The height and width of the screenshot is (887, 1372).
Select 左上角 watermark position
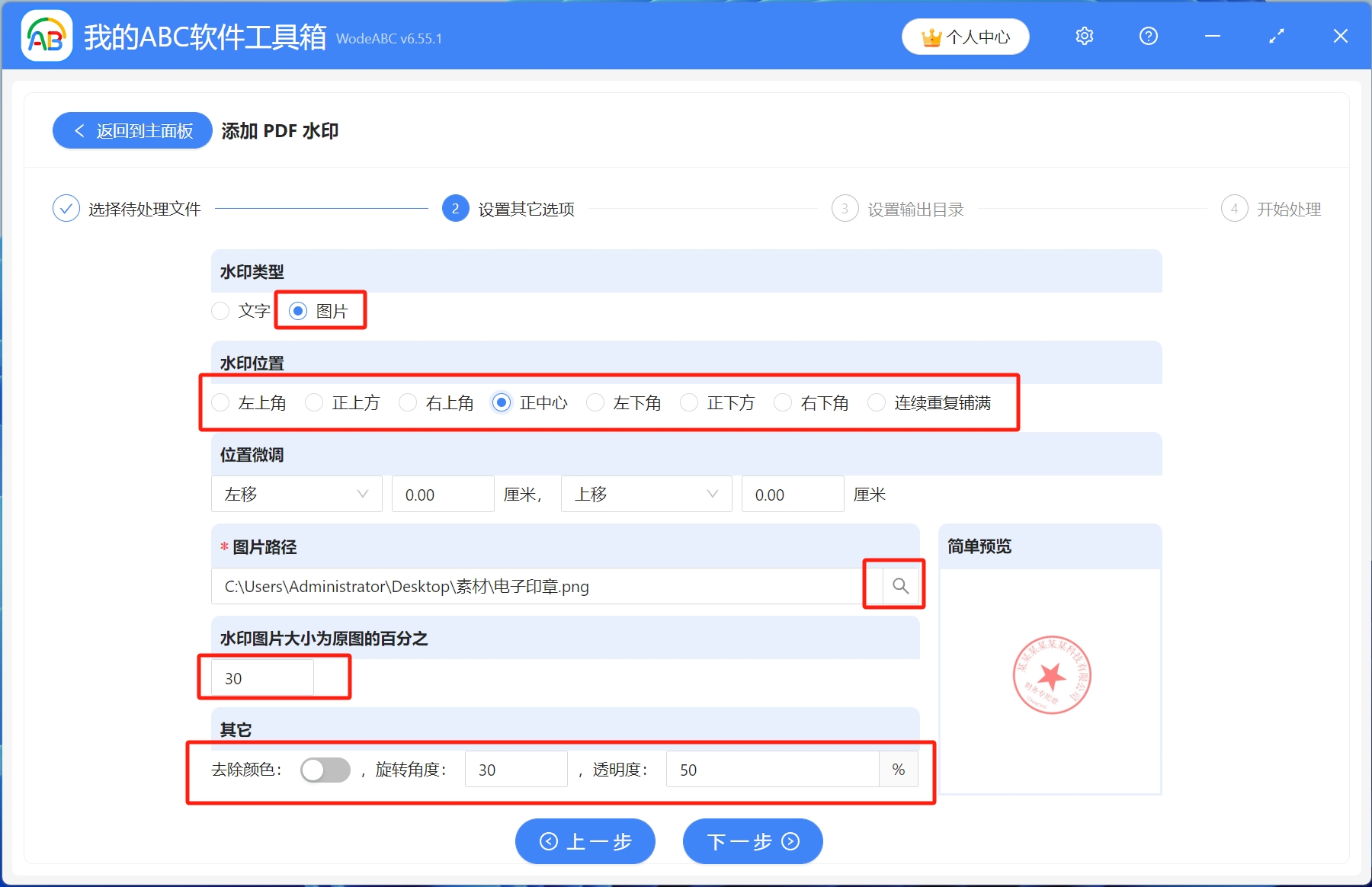tap(220, 402)
